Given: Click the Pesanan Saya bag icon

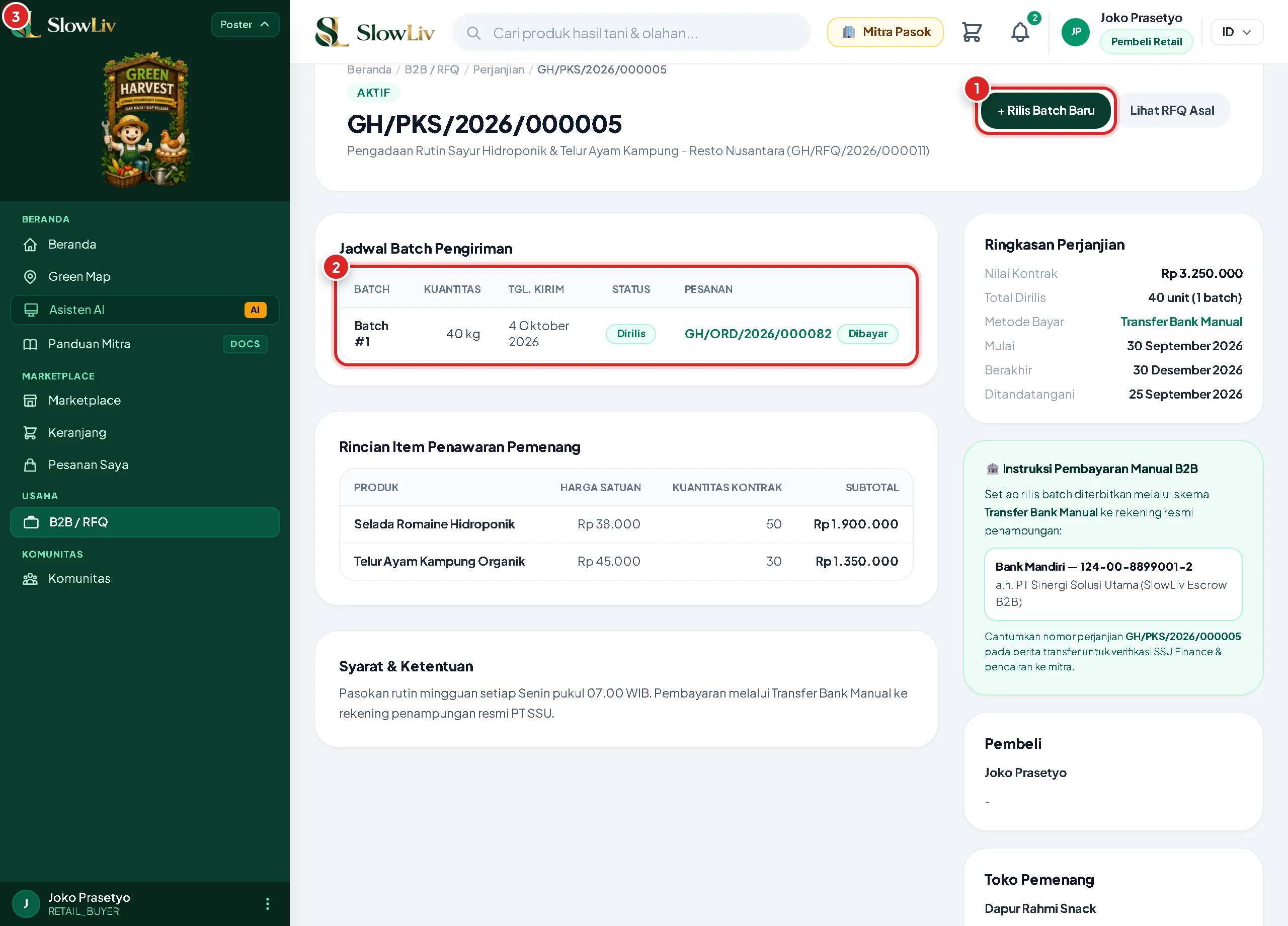Looking at the screenshot, I should [x=30, y=465].
